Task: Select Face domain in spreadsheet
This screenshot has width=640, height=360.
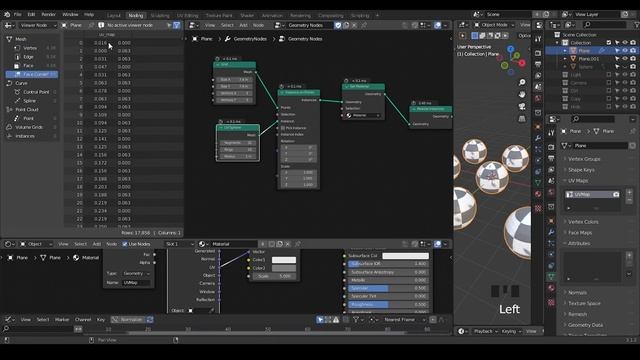Action: tap(28, 65)
